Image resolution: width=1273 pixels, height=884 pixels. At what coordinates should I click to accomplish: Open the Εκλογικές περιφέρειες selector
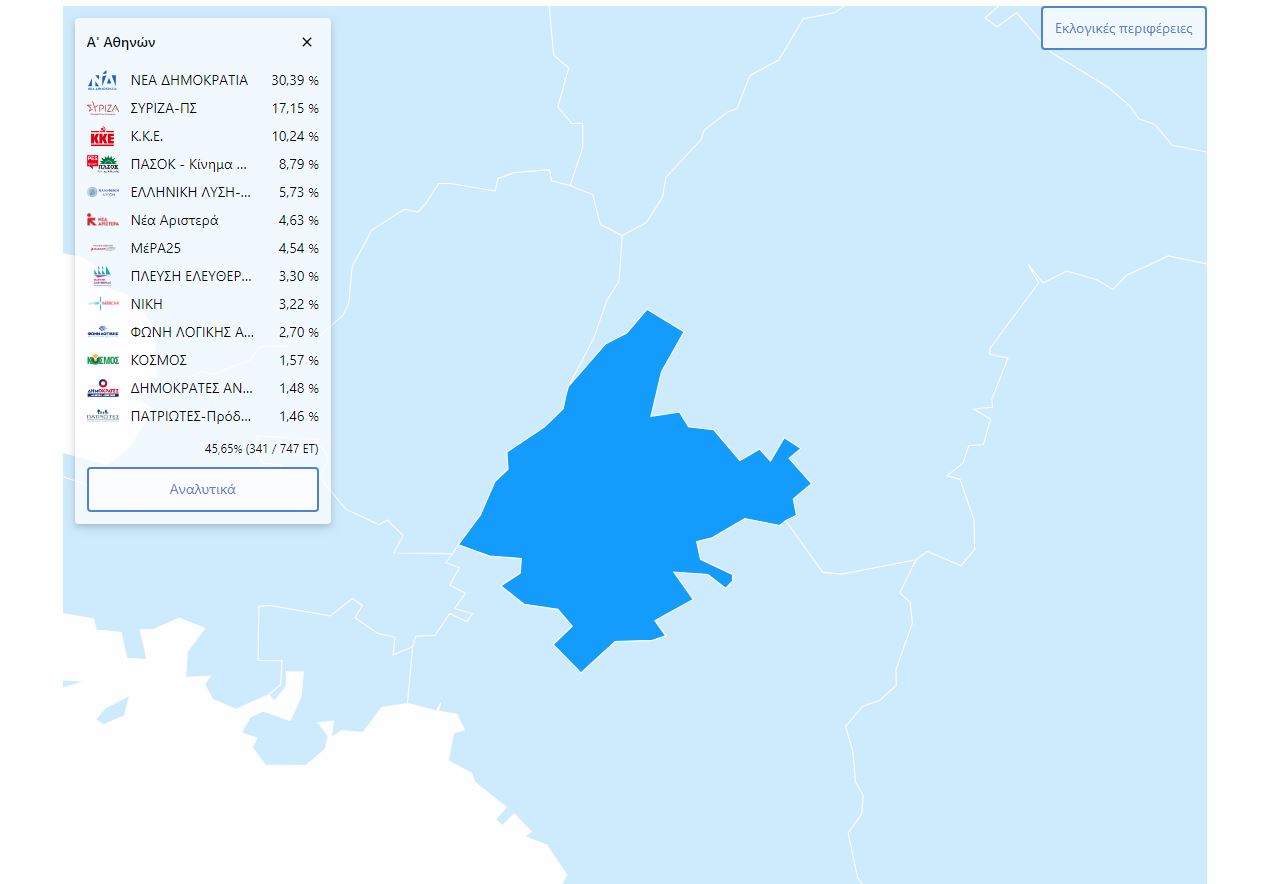coord(1123,28)
